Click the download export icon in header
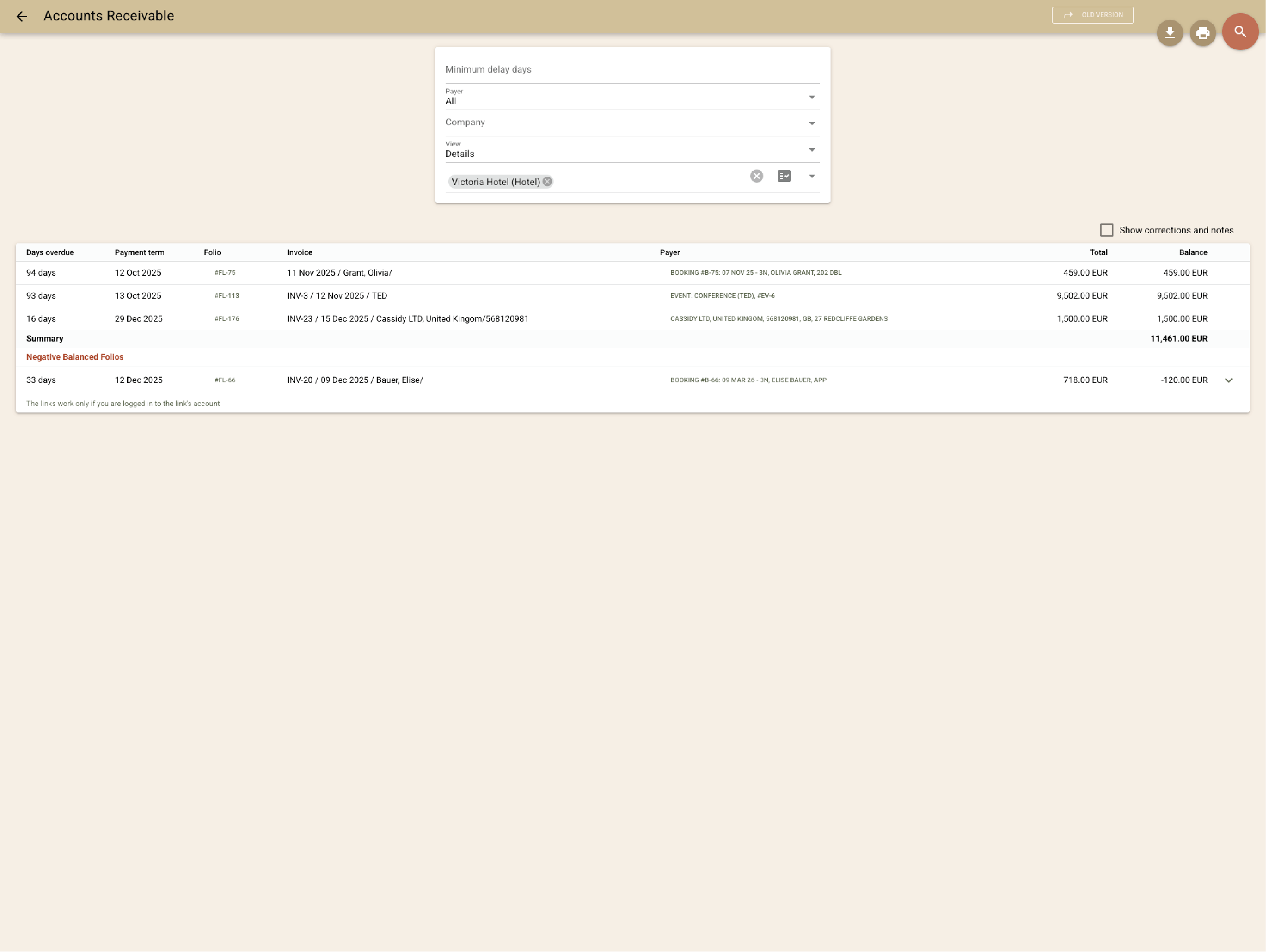 [x=1169, y=33]
